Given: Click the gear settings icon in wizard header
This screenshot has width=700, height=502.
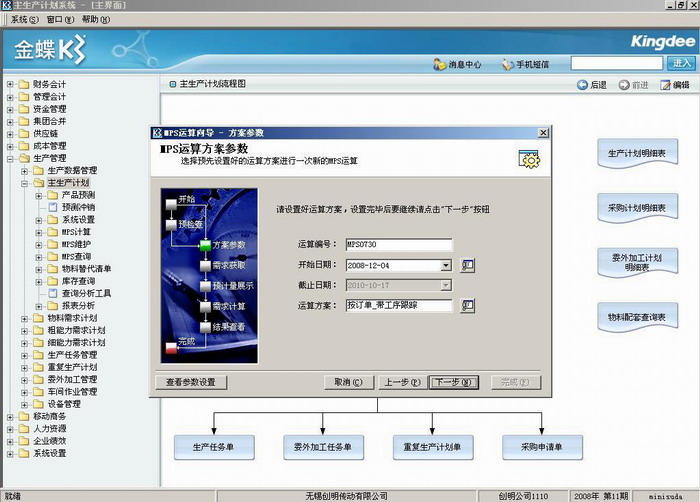Looking at the screenshot, I should click(529, 159).
